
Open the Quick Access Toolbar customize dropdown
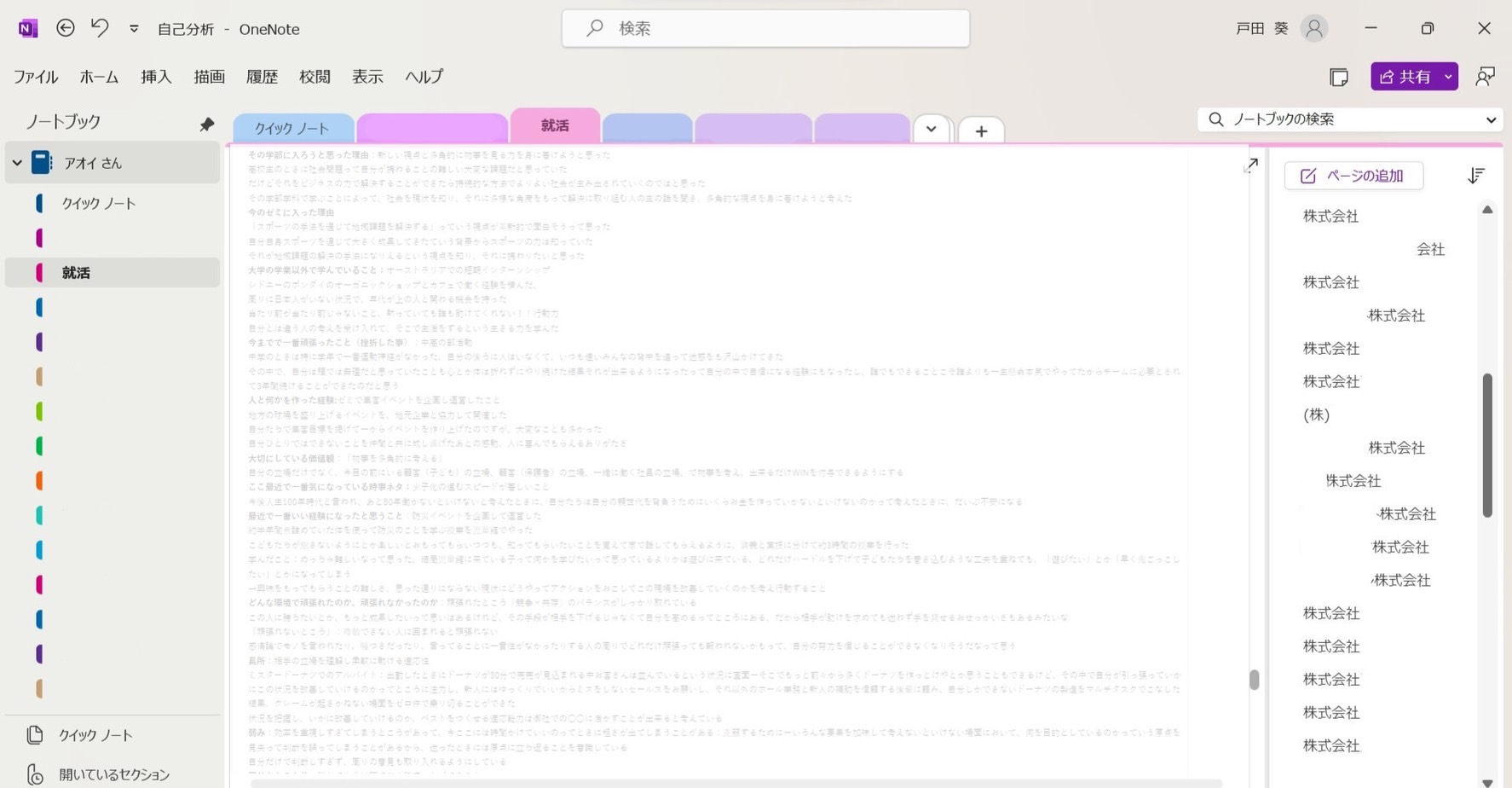pos(134,29)
